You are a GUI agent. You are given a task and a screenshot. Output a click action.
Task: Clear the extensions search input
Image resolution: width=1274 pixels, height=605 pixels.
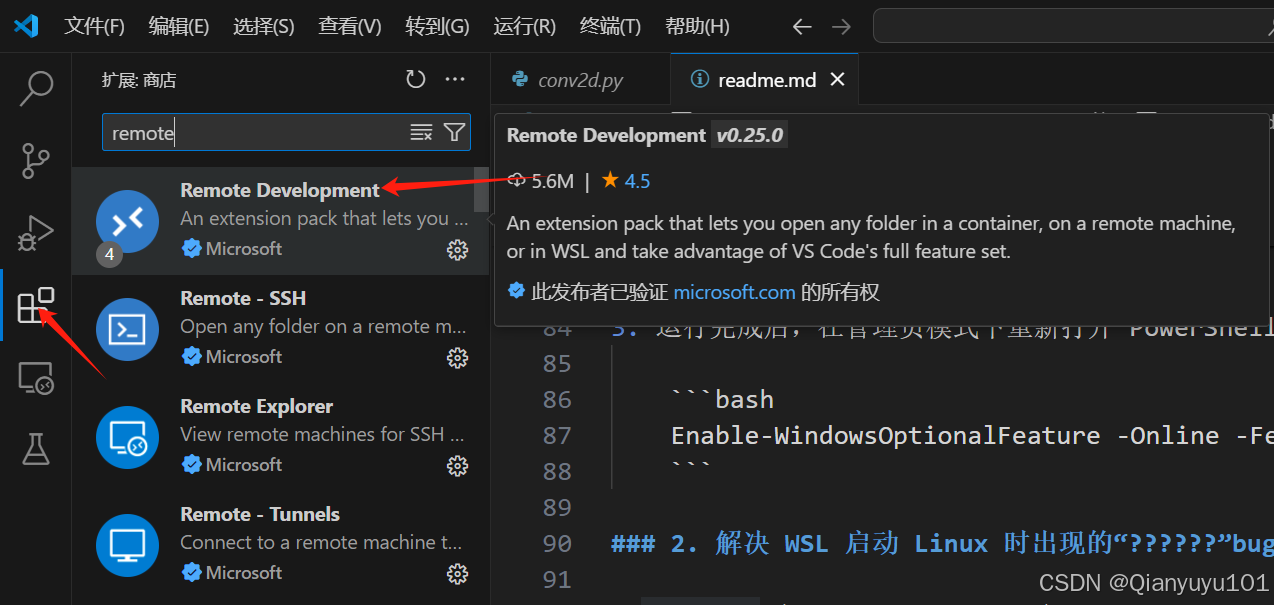[421, 131]
